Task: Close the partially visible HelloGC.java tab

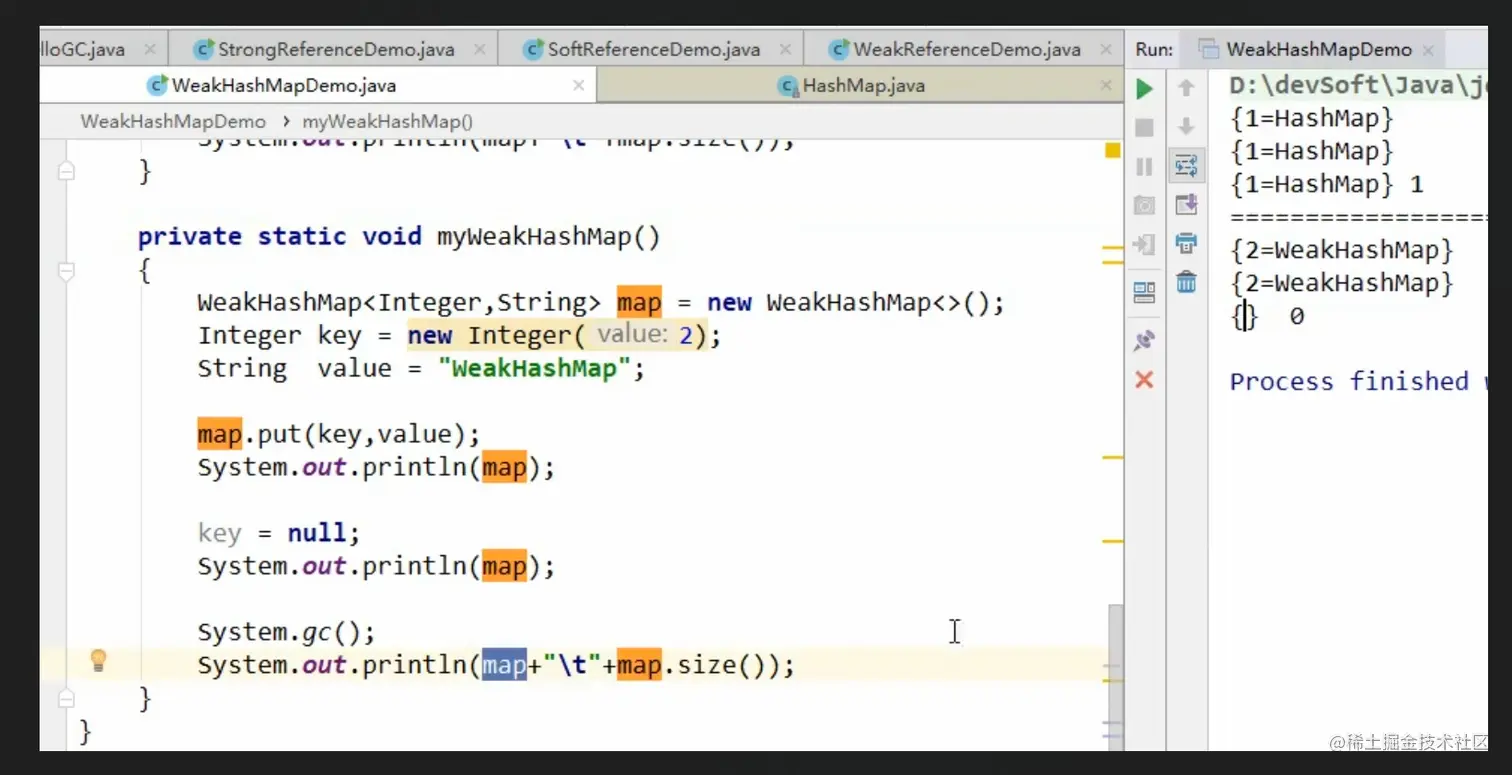Action: pyautogui.click(x=150, y=49)
